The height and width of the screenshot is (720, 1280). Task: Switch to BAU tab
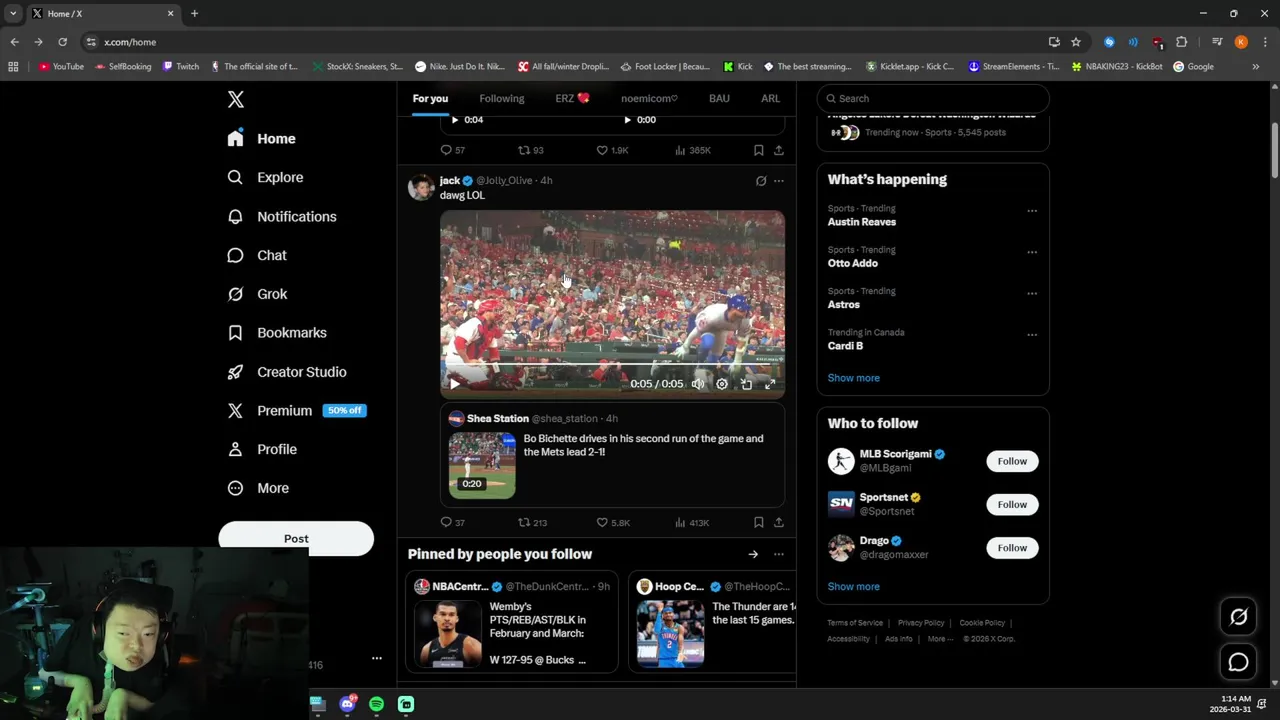719,98
